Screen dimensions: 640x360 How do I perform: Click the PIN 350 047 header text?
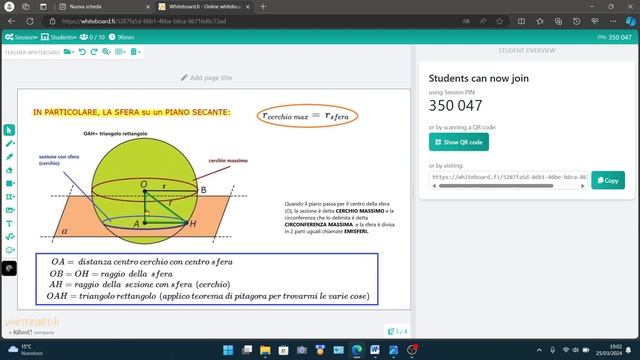pyautogui.click(x=614, y=37)
